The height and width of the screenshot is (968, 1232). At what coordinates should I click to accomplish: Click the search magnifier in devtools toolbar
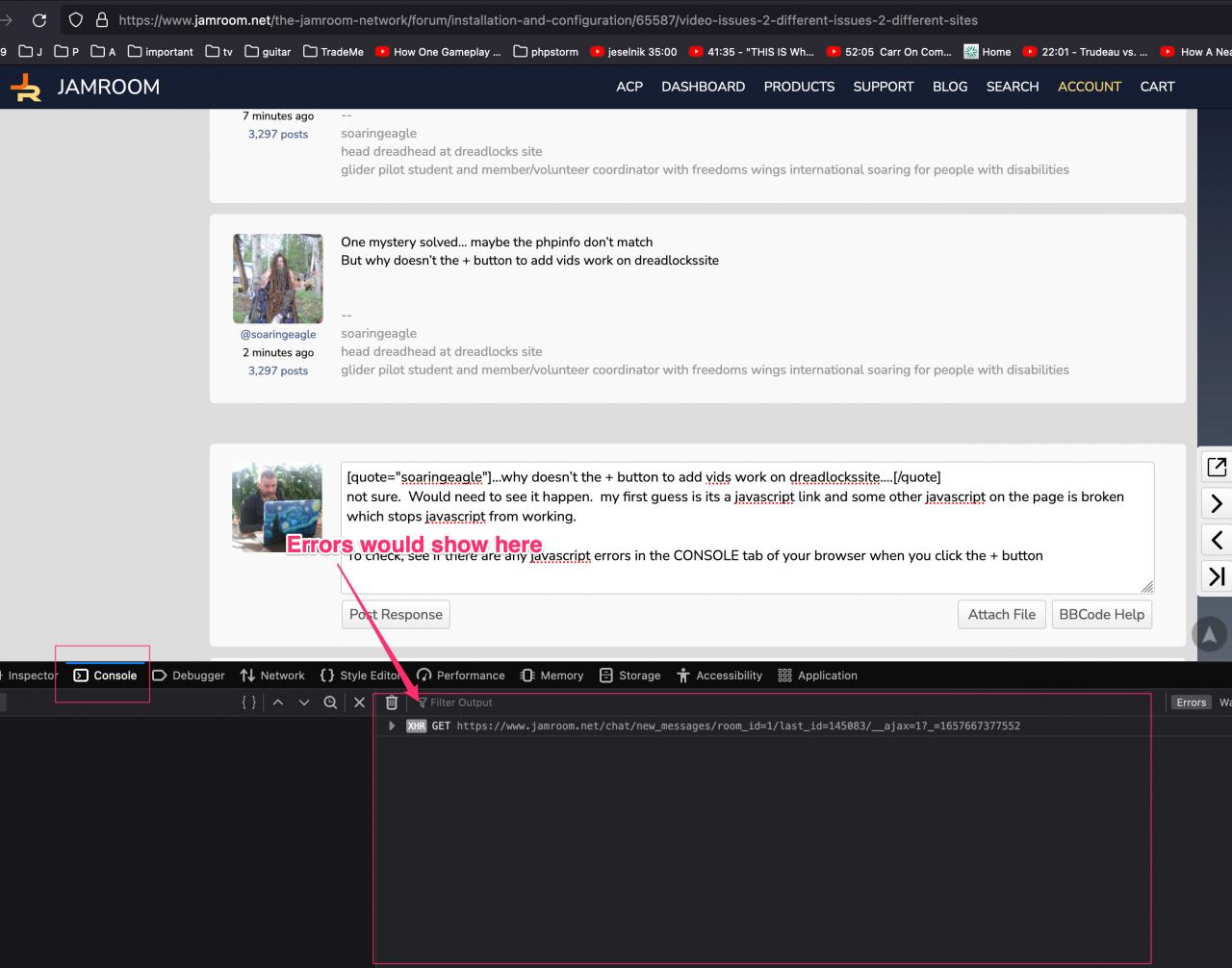coord(330,702)
